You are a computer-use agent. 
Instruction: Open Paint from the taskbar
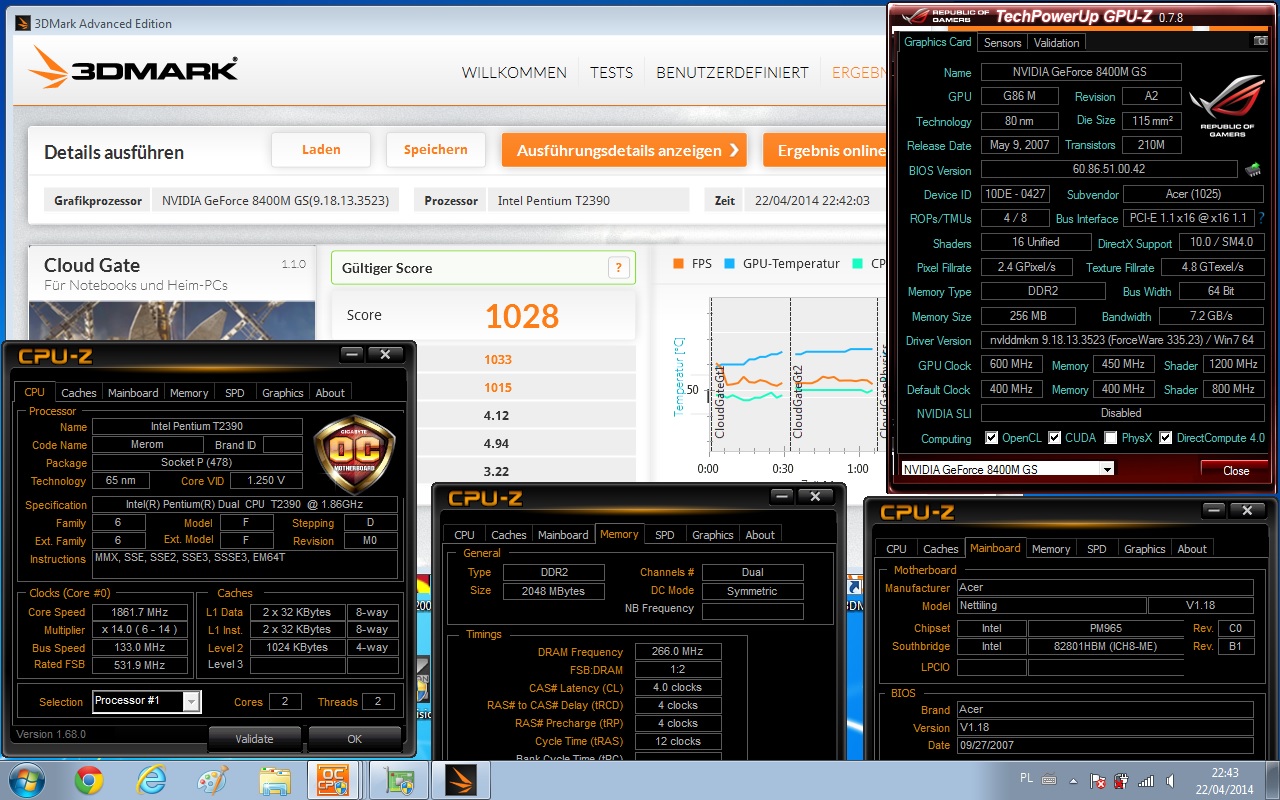(212, 780)
